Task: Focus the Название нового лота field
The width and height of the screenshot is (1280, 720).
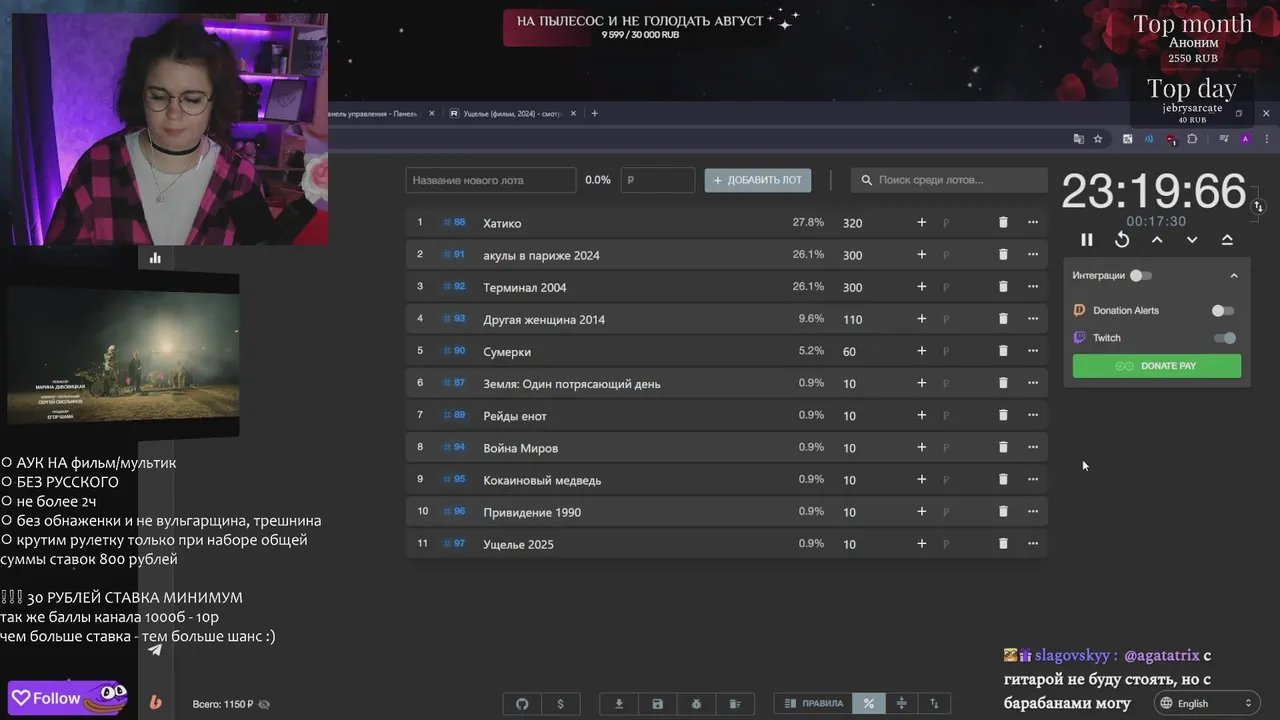Action: pos(491,180)
